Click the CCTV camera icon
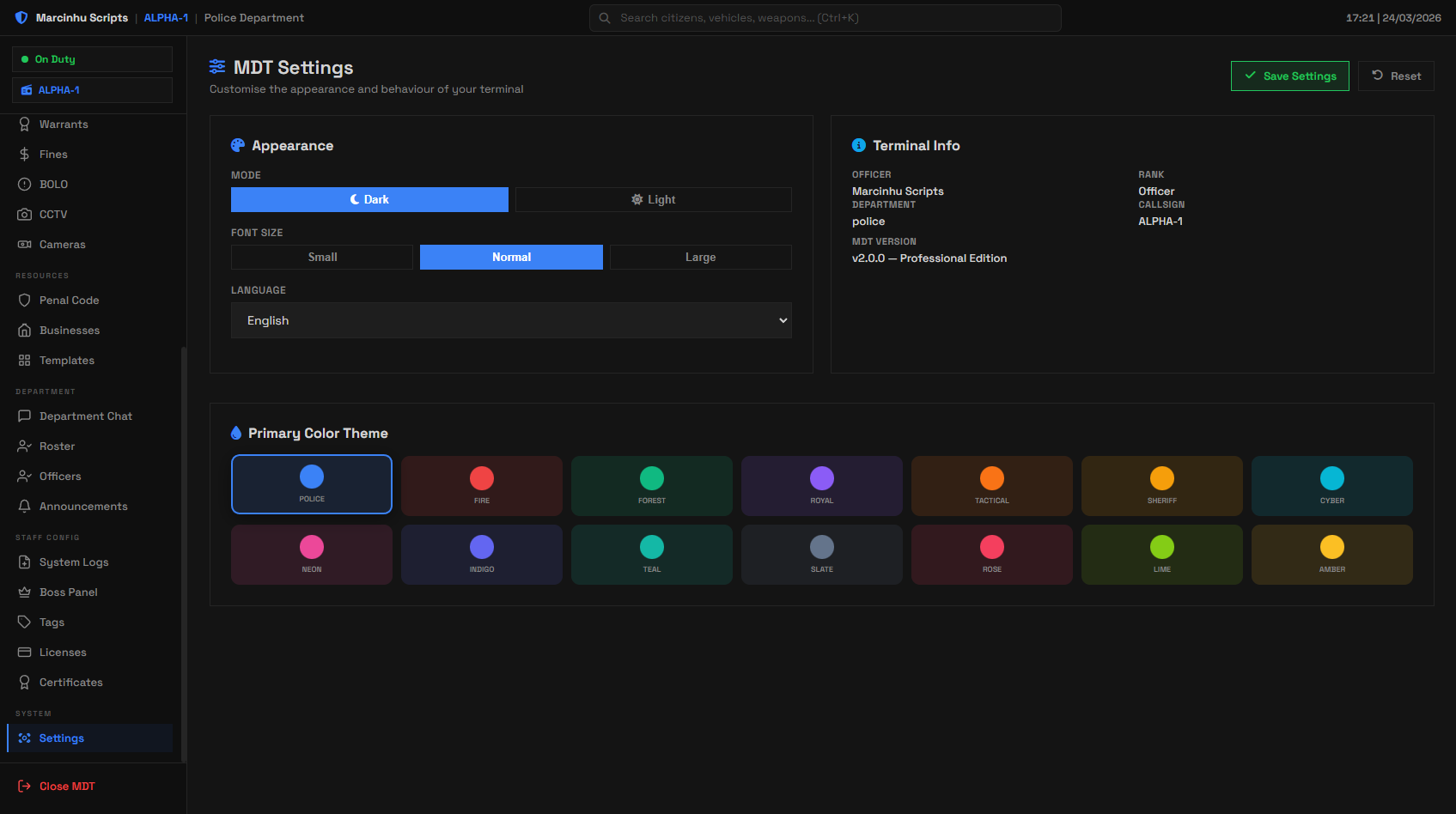This screenshot has width=1456, height=814. tap(24, 215)
